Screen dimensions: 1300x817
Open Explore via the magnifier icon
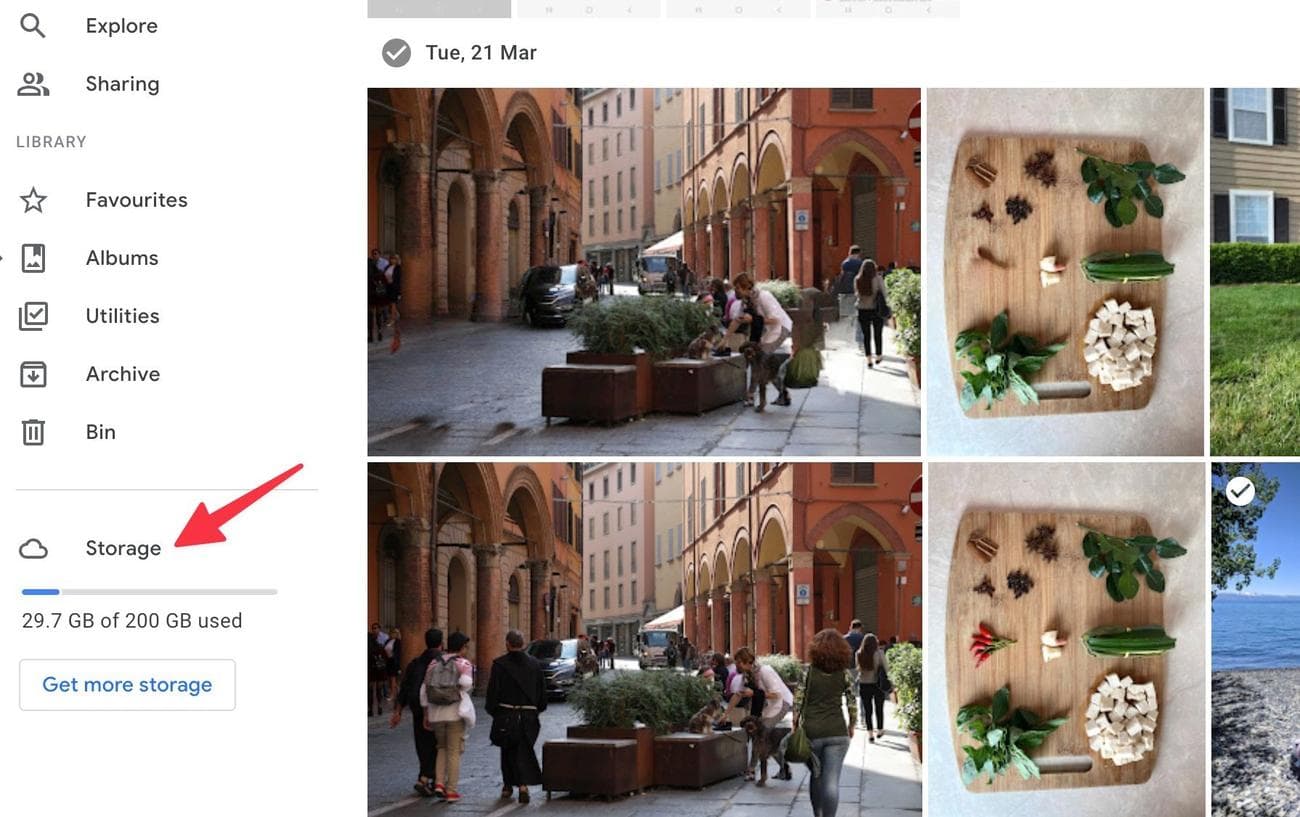pyautogui.click(x=33, y=26)
